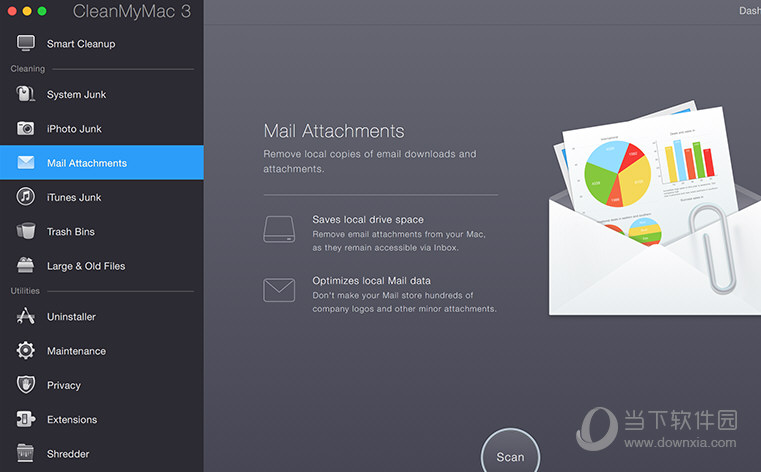
Task: Click the Mail Attachments envelope icon in sidebar
Action: click(x=26, y=162)
